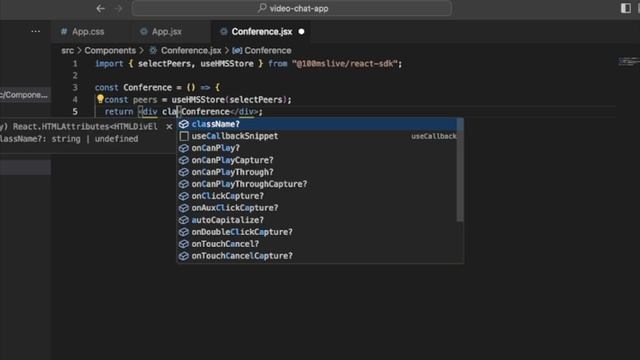640x360 pixels.
Task: Open the sidebar more actions ellipsis
Action: click(x=36, y=31)
